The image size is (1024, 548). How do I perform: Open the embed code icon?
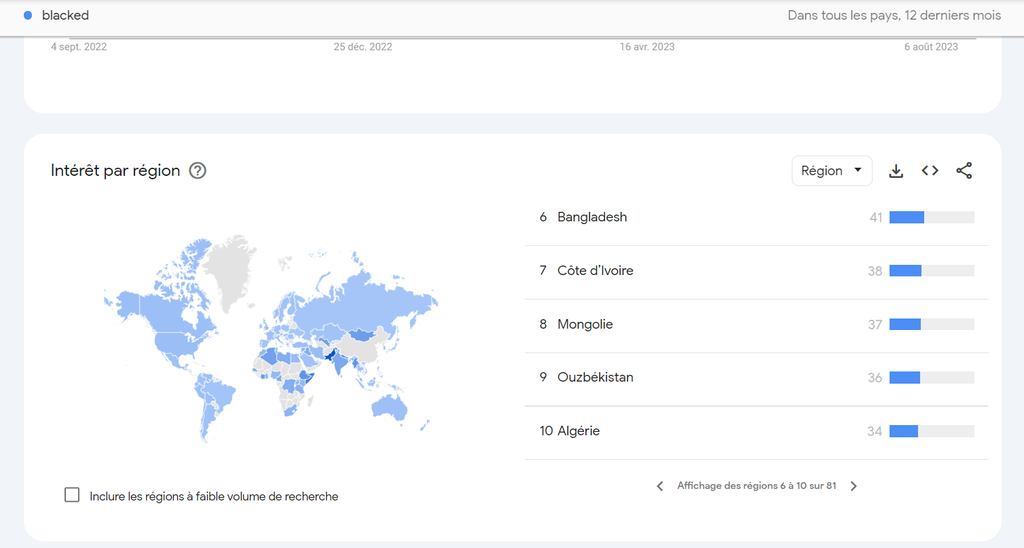pos(930,171)
